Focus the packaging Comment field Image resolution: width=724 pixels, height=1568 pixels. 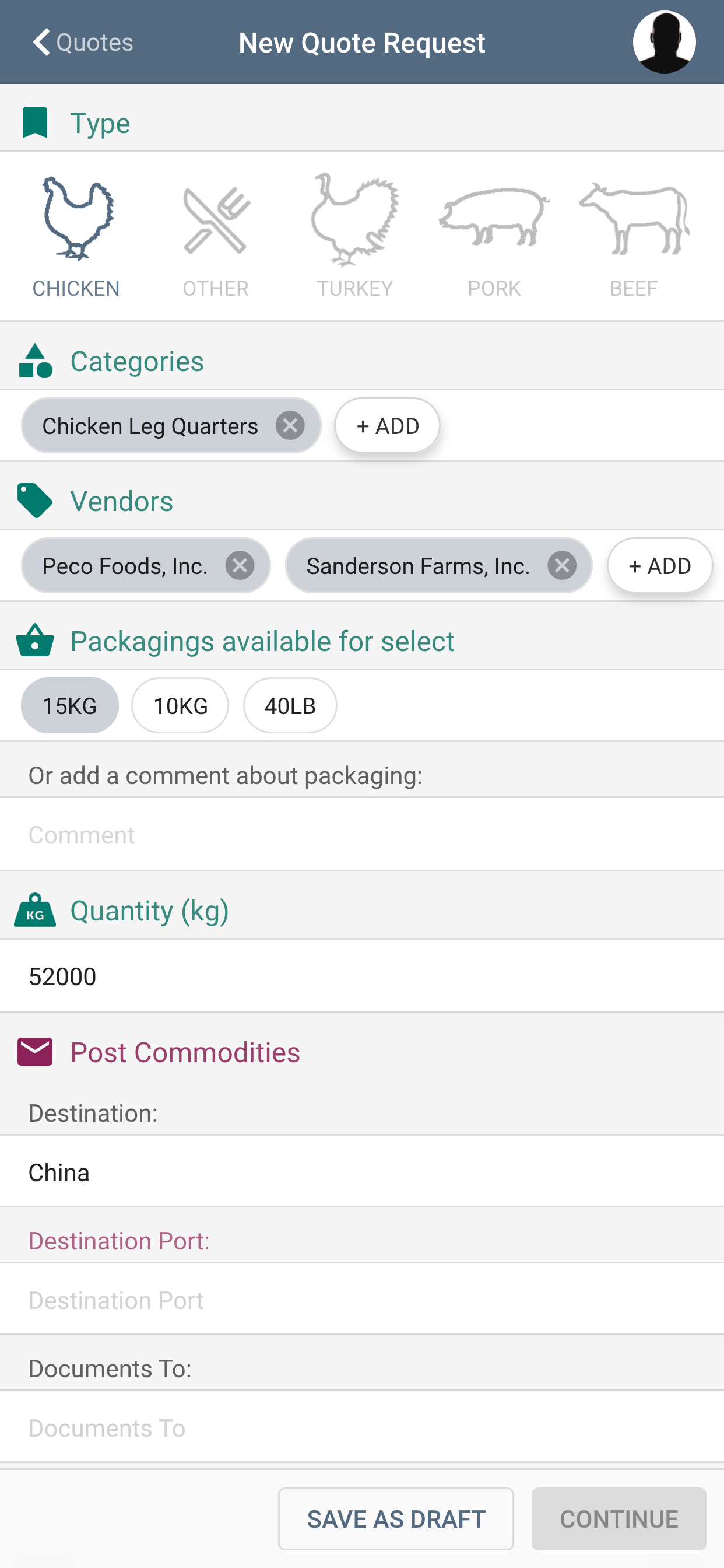pos(362,835)
